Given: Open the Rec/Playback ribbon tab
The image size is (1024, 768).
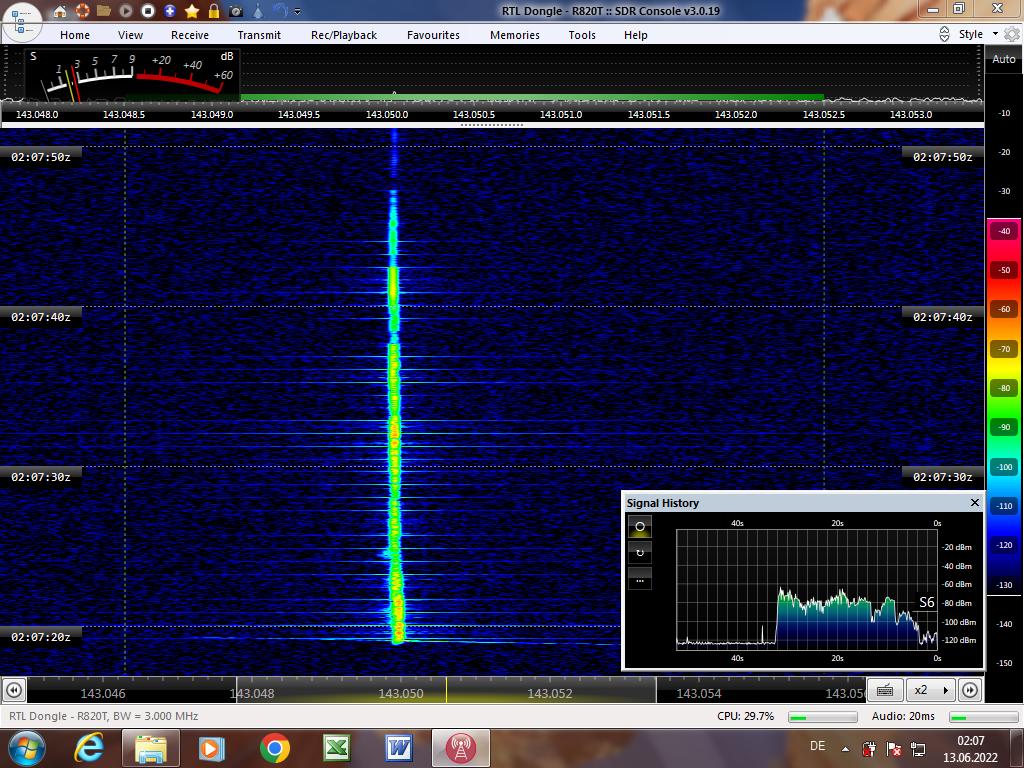Looking at the screenshot, I should pos(344,35).
